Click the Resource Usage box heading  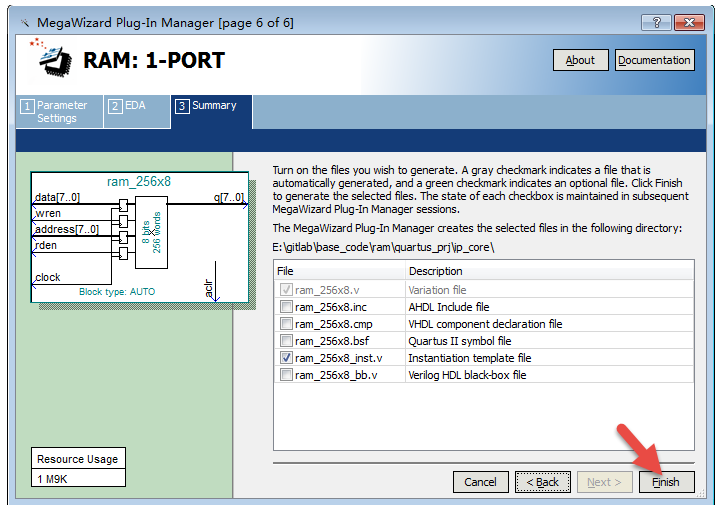point(77,459)
